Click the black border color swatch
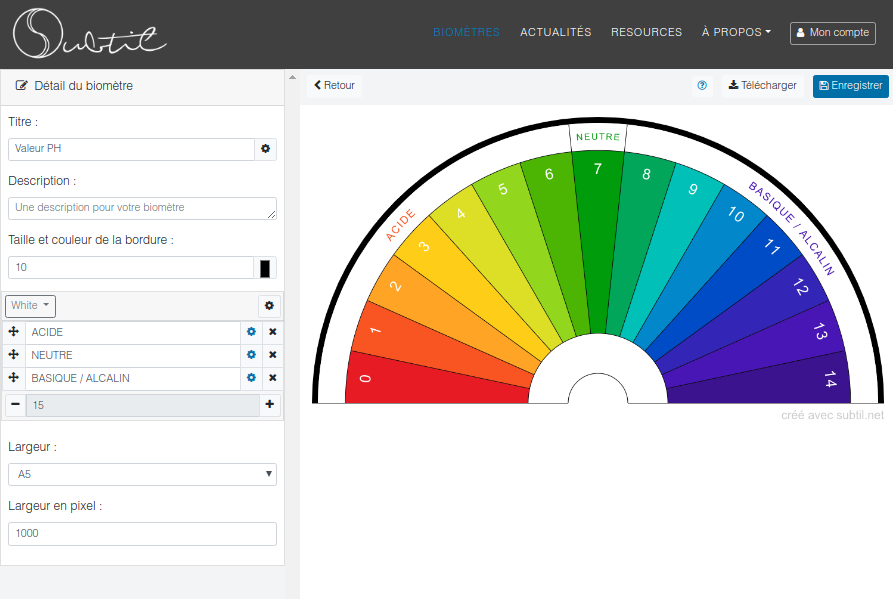893x599 pixels. 265,268
